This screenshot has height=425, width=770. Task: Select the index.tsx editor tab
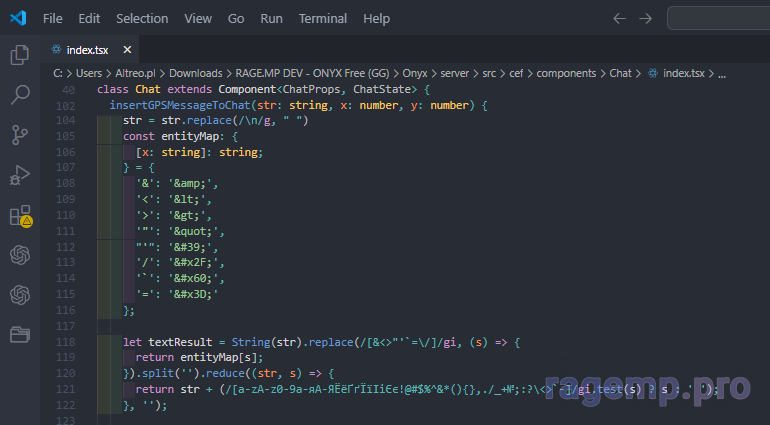[x=89, y=49]
